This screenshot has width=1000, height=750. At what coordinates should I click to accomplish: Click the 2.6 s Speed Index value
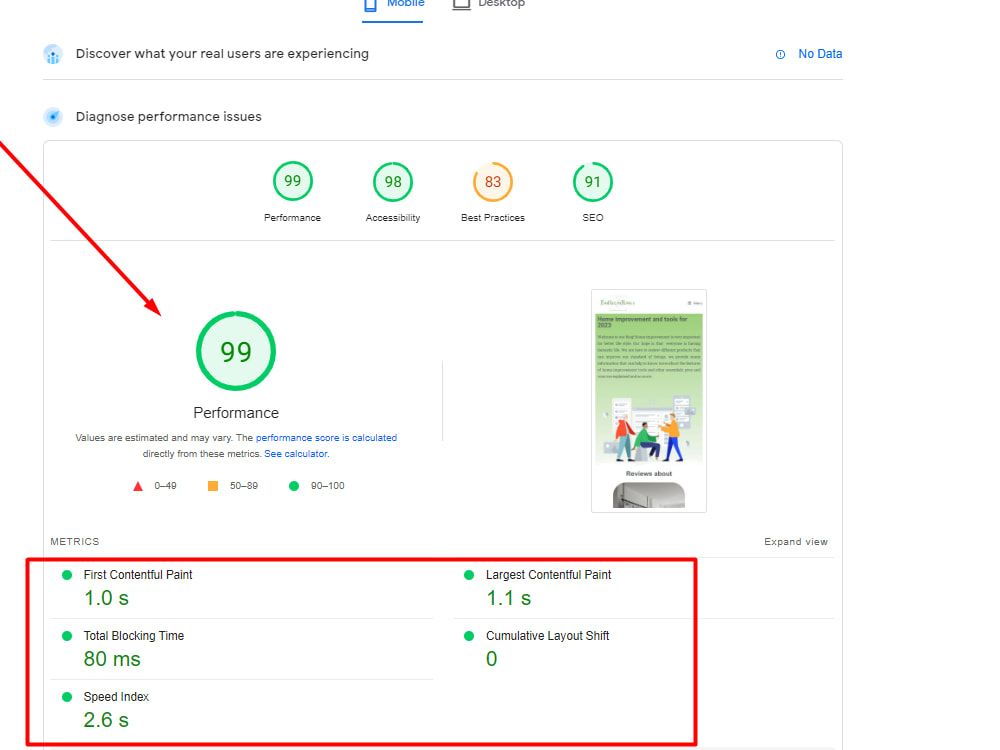tap(106, 720)
